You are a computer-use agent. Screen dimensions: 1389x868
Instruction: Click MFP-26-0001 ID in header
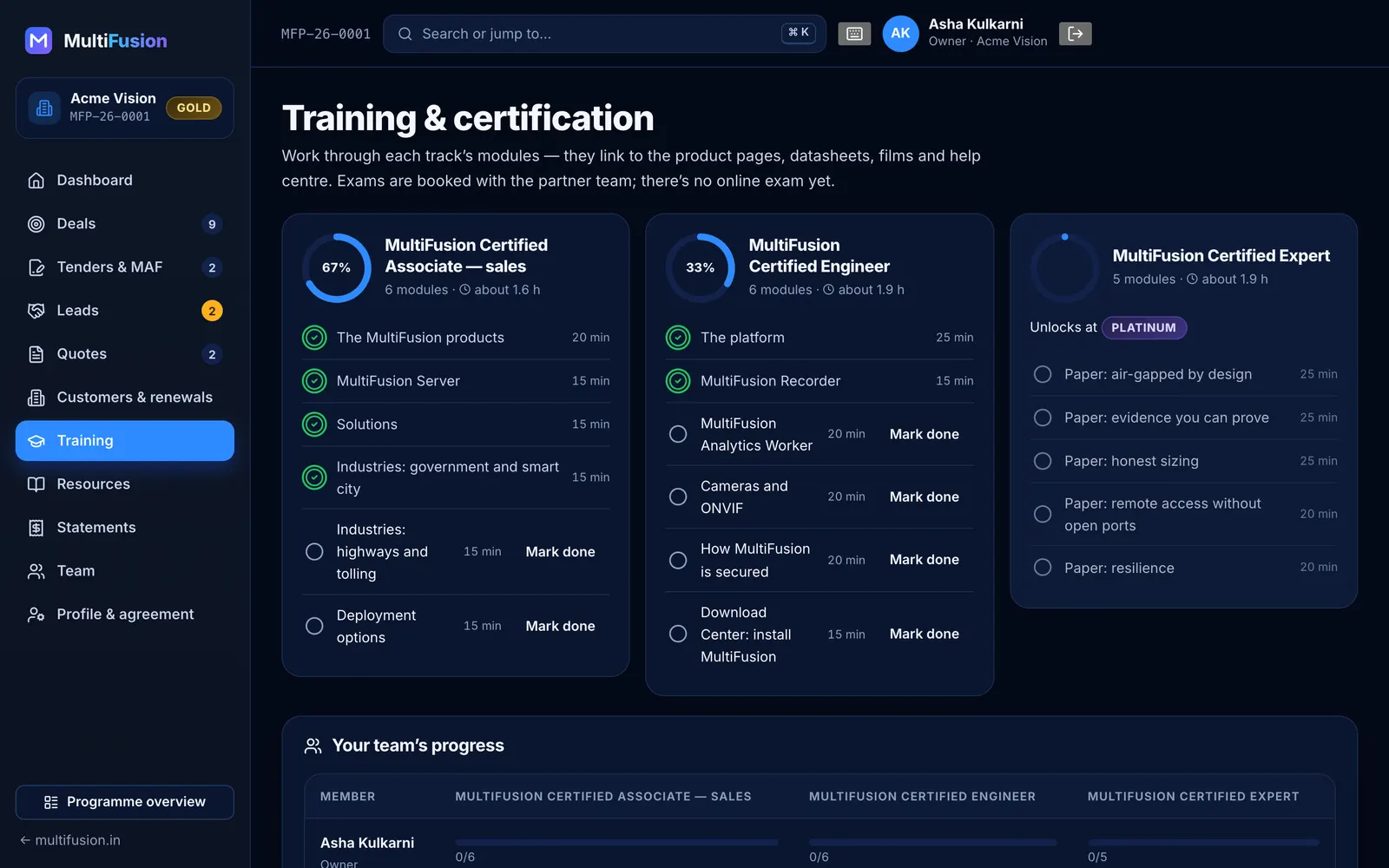point(326,34)
